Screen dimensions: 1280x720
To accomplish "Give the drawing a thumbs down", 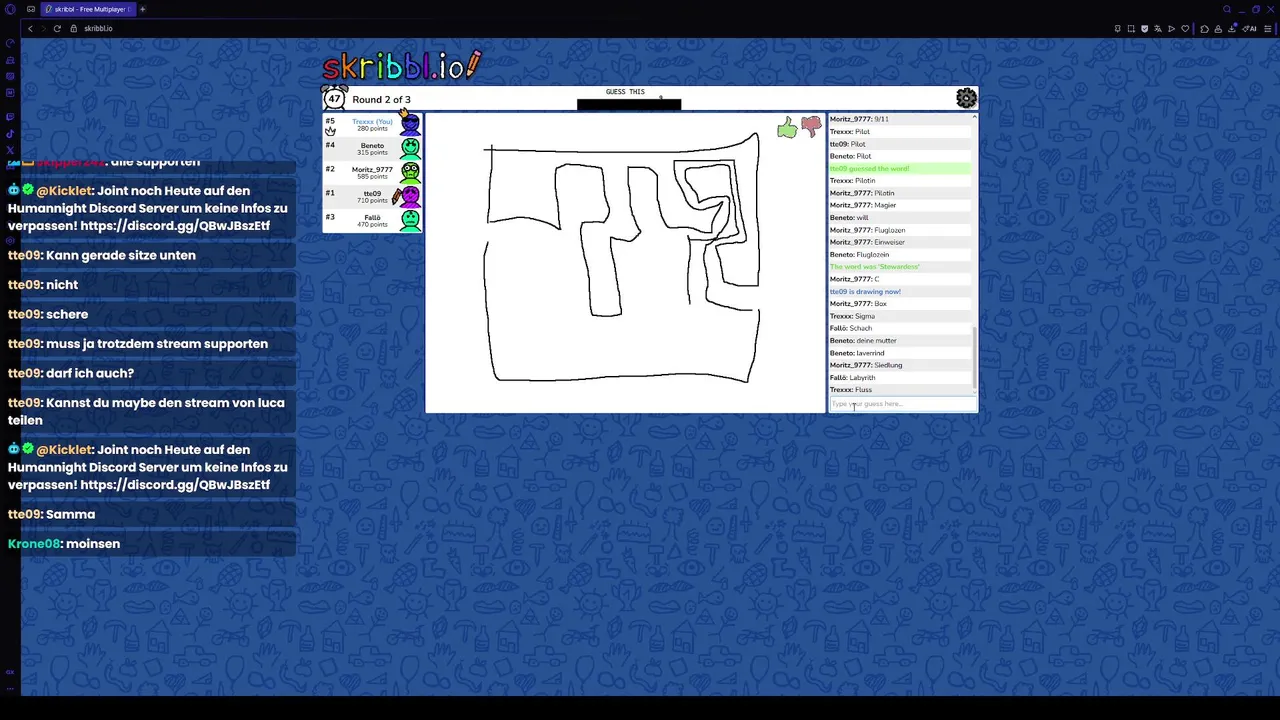I will click(811, 126).
